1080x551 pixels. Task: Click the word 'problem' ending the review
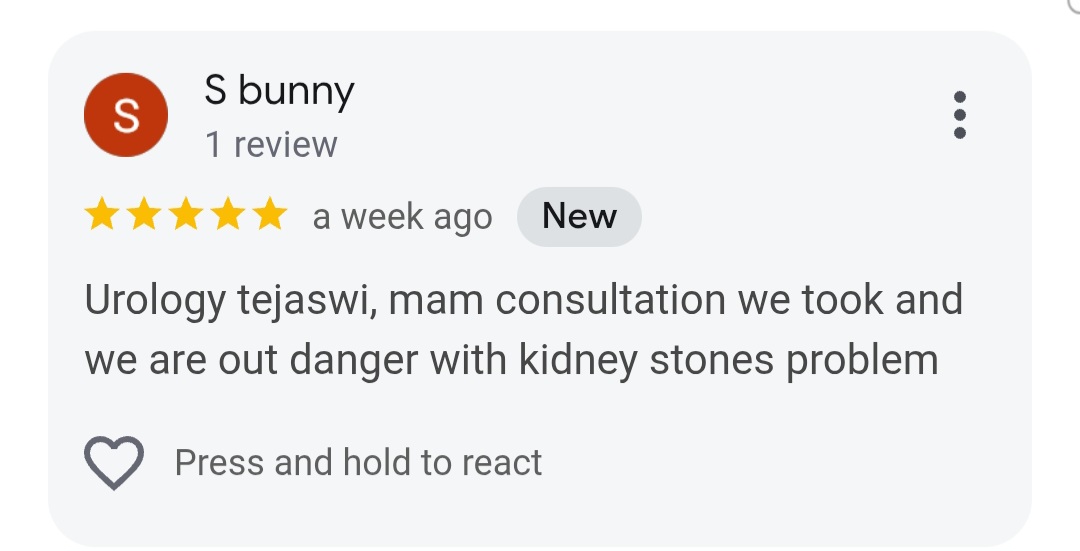click(862, 362)
